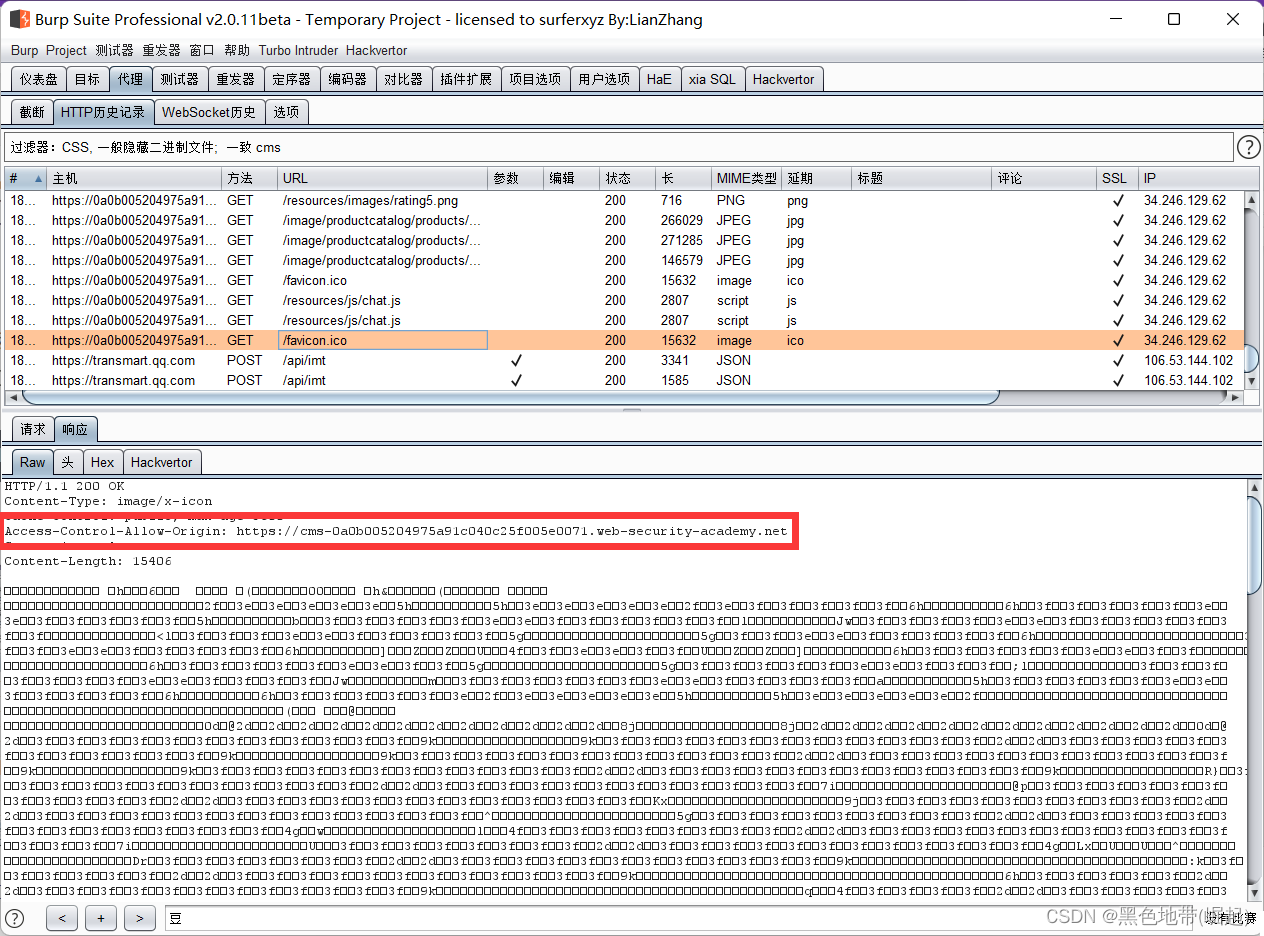This screenshot has width=1264, height=936.
Task: Select the transmart.qq.com row with length 1585
Action: pos(625,380)
